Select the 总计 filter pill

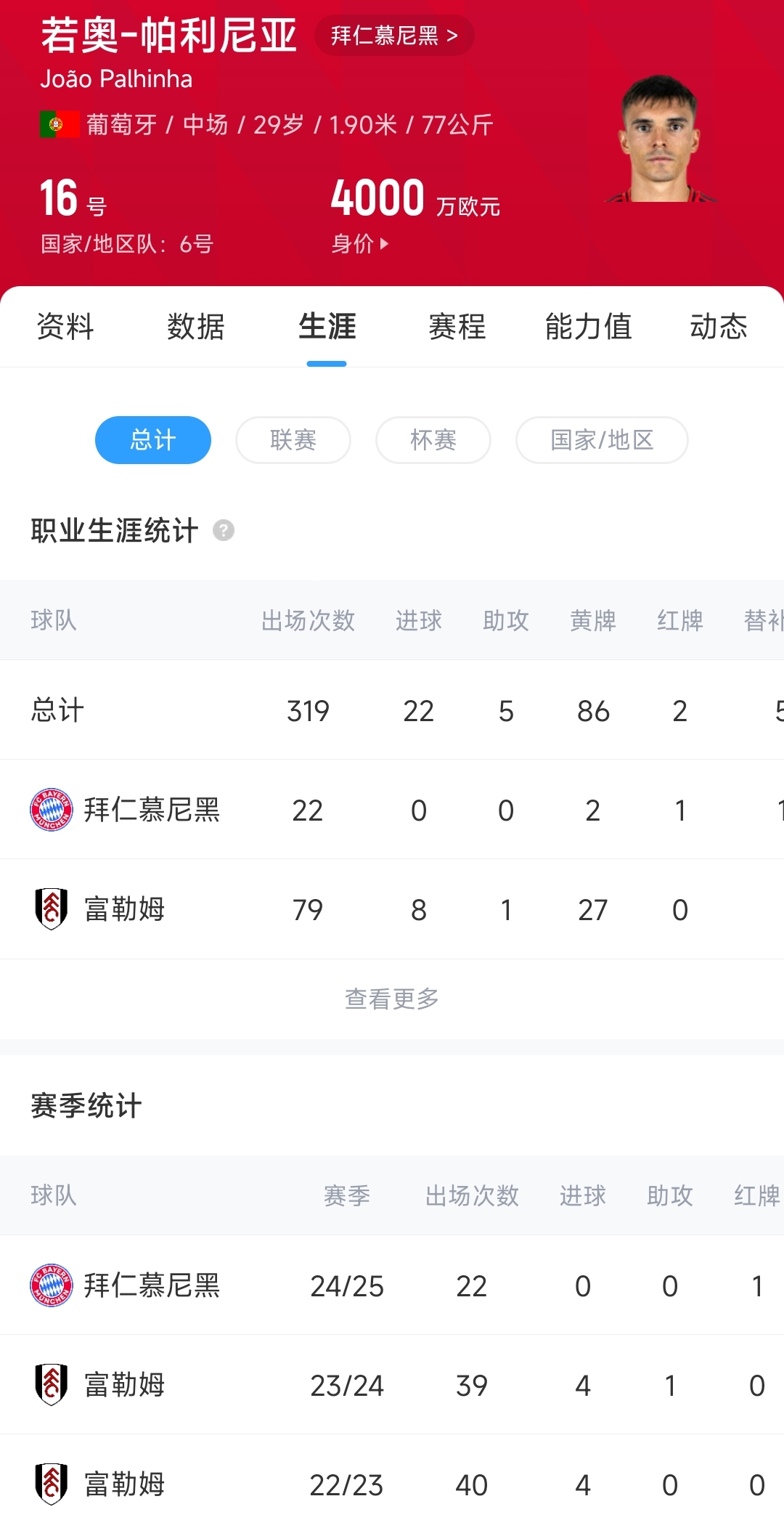pos(153,440)
